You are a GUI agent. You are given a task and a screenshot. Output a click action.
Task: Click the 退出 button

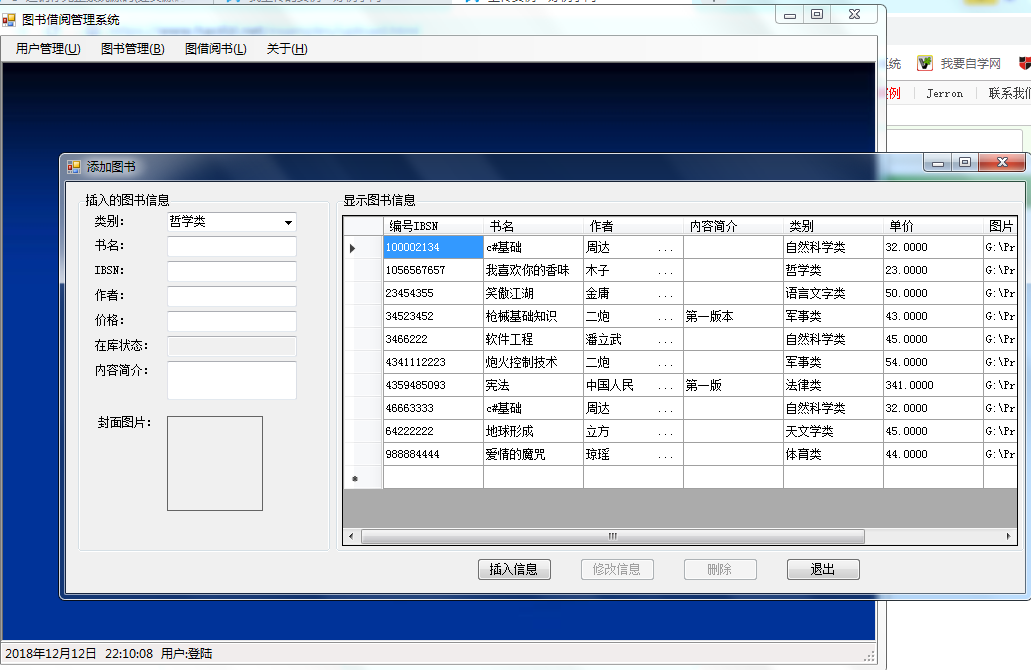coord(823,569)
